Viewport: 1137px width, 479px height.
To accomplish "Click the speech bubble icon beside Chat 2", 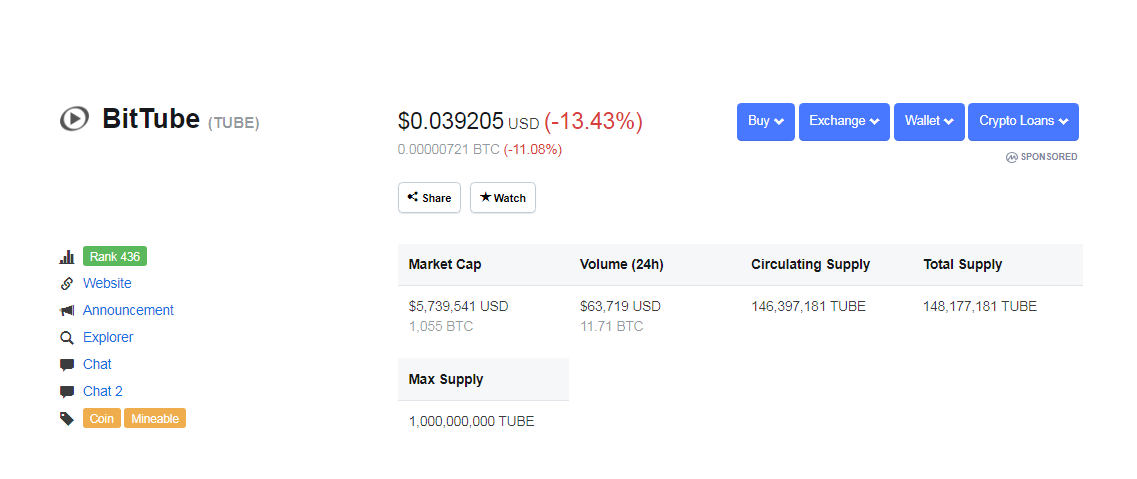I will 67,392.
